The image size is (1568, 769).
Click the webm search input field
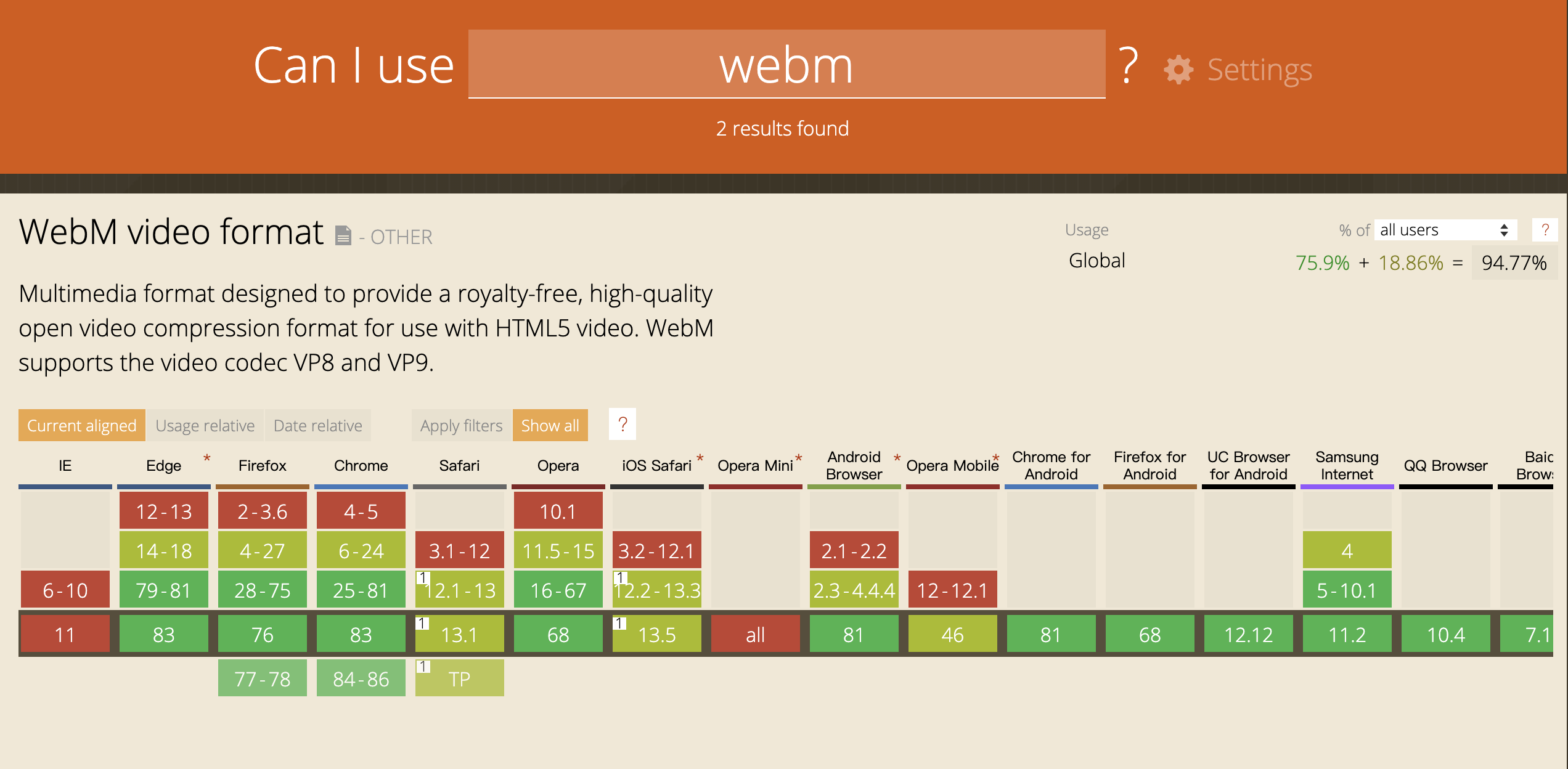tap(786, 65)
